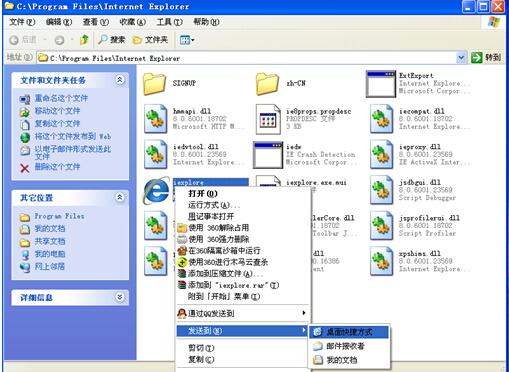Open the Views icon dropdown in toolbar

coord(187,40)
